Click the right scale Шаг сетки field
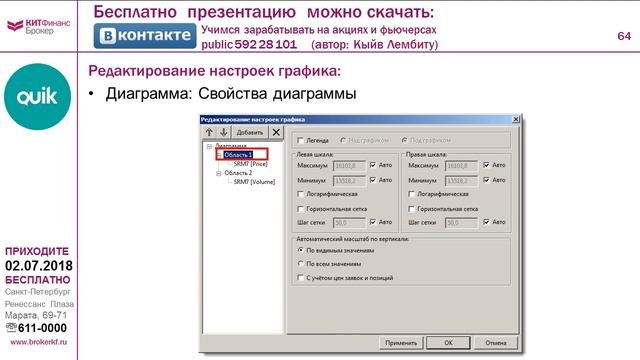The image size is (640, 360). click(461, 223)
